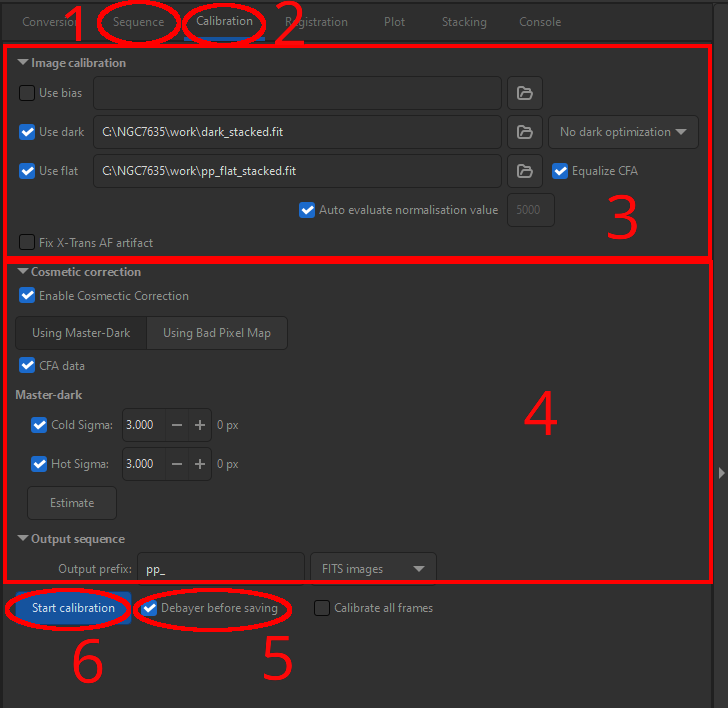728x708 pixels.
Task: Click the Output prefix text field
Action: coord(220,569)
